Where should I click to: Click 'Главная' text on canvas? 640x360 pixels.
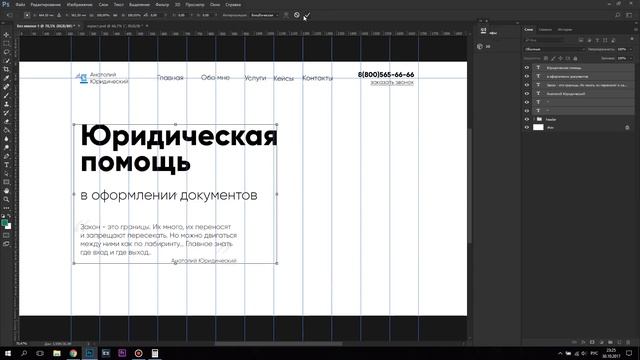pyautogui.click(x=170, y=78)
